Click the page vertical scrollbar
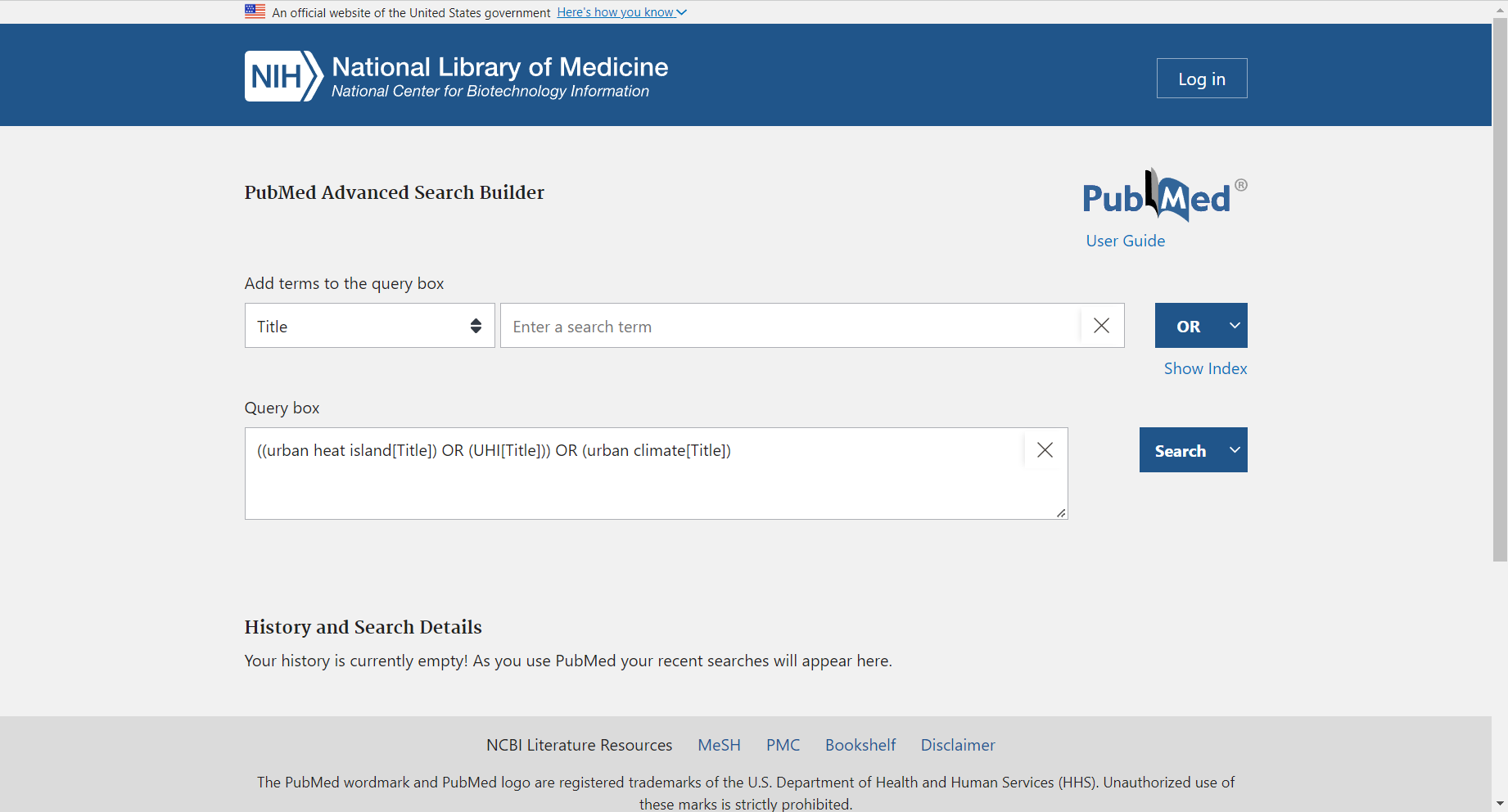 1500,289
